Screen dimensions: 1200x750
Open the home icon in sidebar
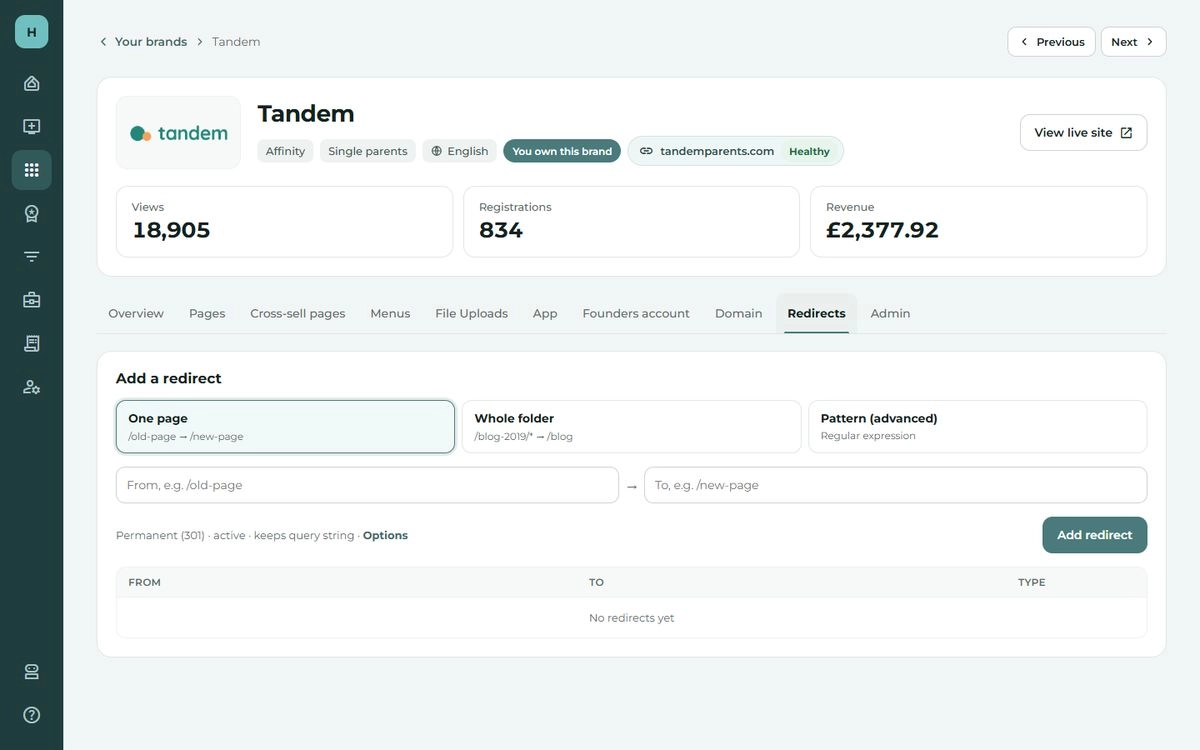[x=31, y=83]
